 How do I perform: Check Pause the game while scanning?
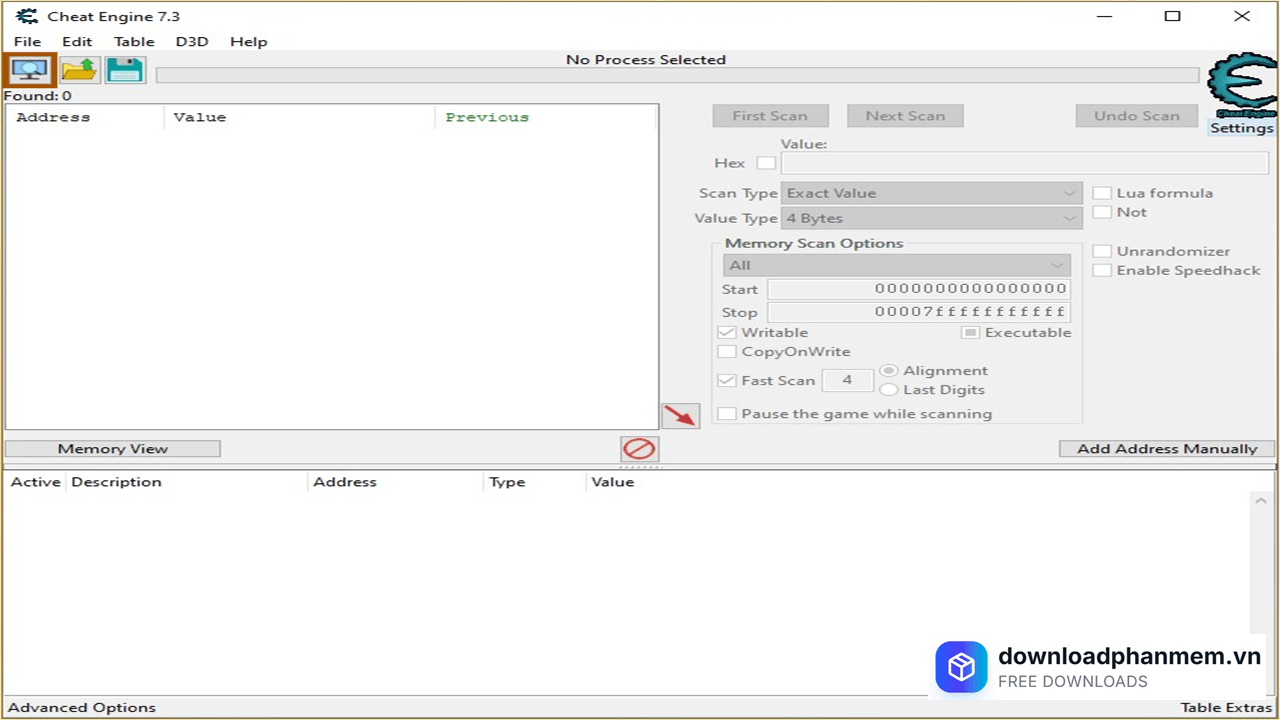[x=727, y=414]
